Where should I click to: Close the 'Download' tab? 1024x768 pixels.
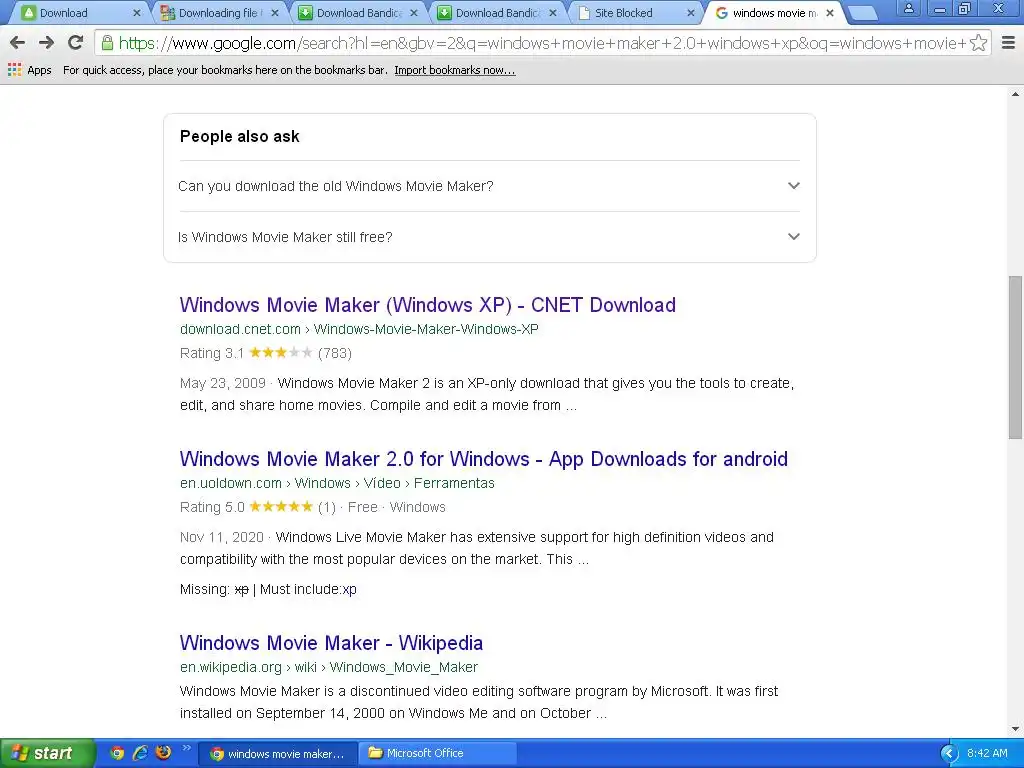point(136,13)
